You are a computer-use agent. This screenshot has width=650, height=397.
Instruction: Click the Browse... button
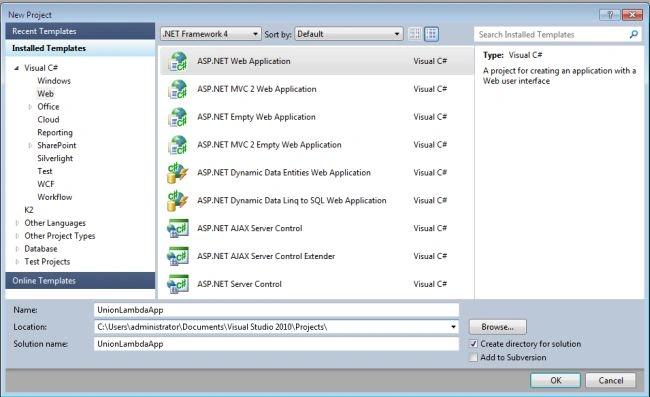point(497,327)
